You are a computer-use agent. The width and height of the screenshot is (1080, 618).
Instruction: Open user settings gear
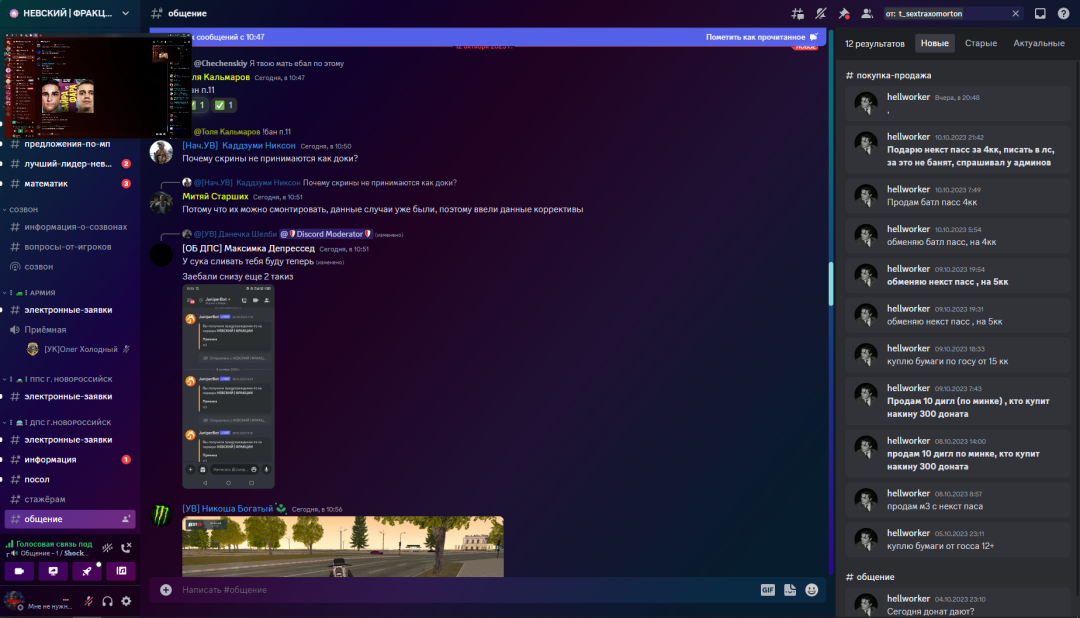pyautogui.click(x=126, y=601)
